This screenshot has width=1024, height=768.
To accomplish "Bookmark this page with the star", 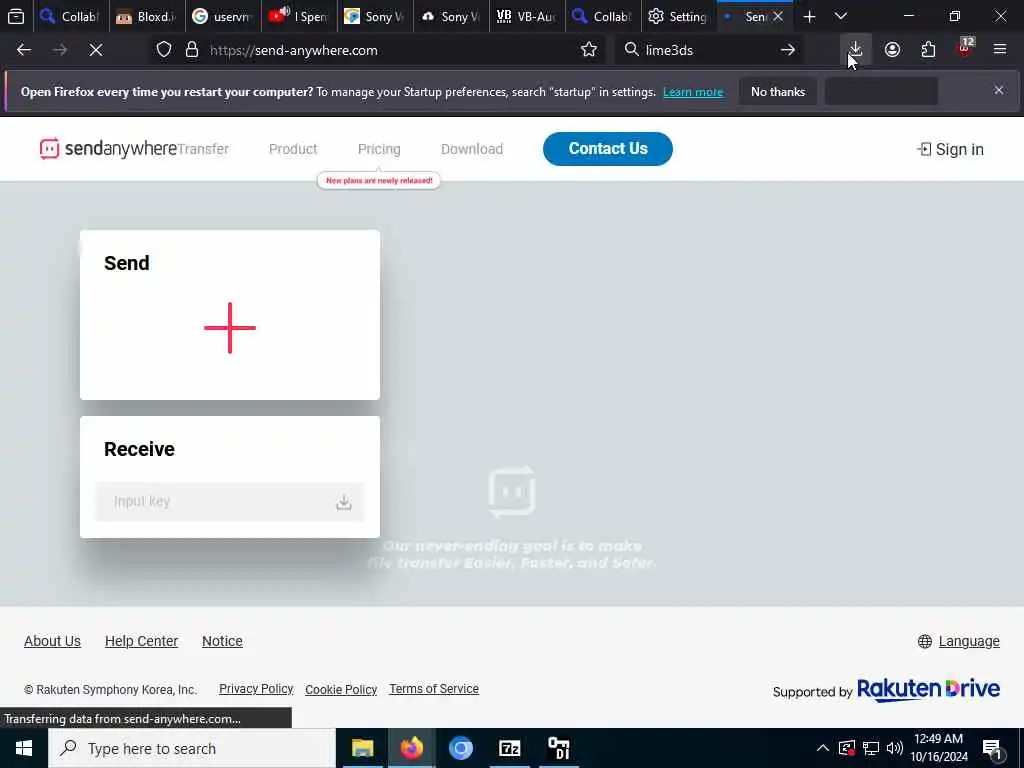I will click(x=588, y=50).
